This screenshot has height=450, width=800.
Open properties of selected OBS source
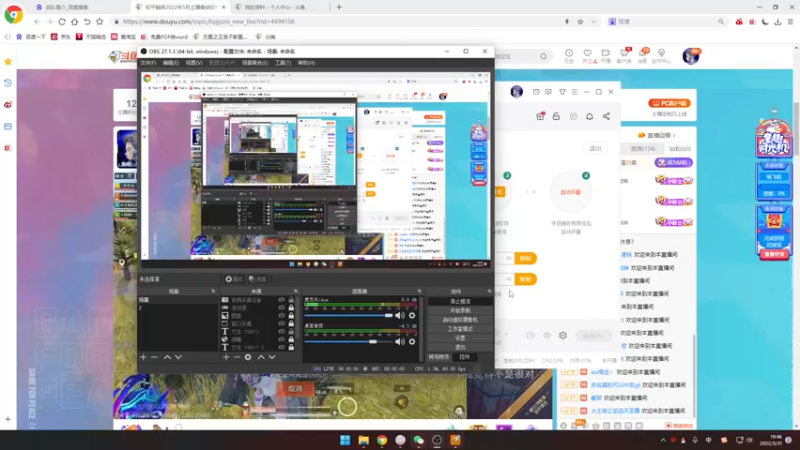(233, 279)
